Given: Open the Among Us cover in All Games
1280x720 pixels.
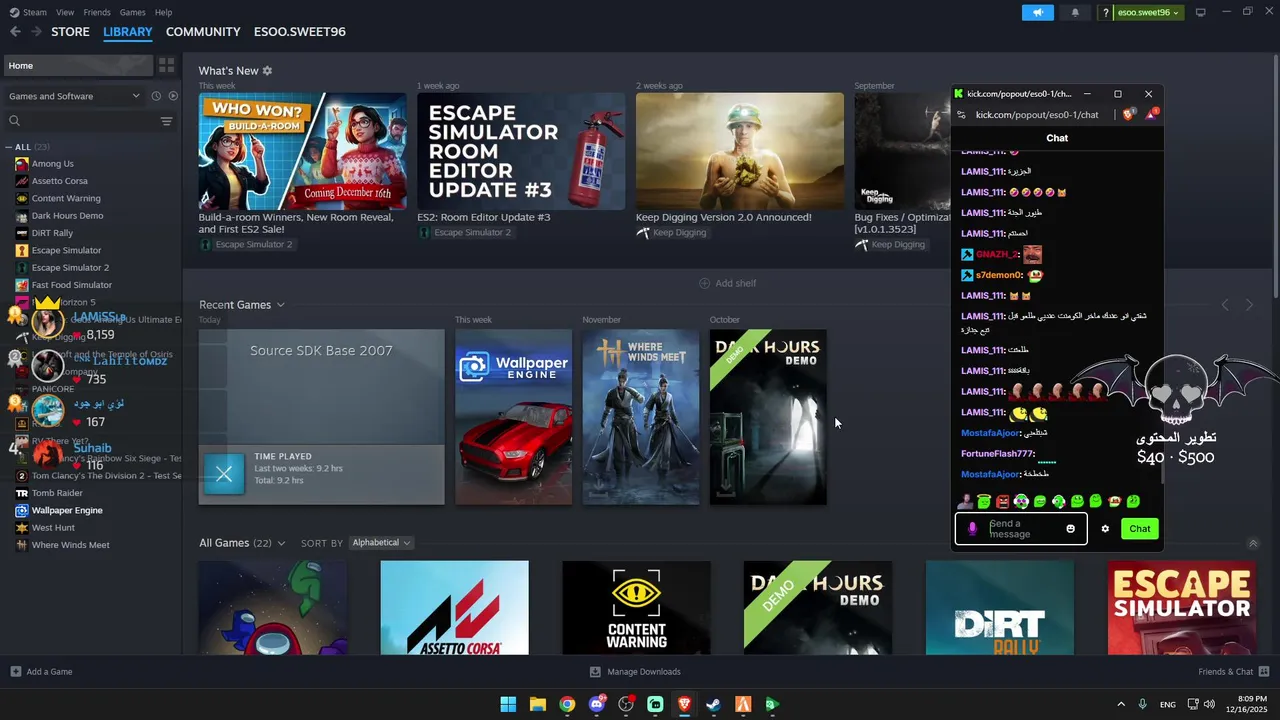Looking at the screenshot, I should click(x=273, y=608).
